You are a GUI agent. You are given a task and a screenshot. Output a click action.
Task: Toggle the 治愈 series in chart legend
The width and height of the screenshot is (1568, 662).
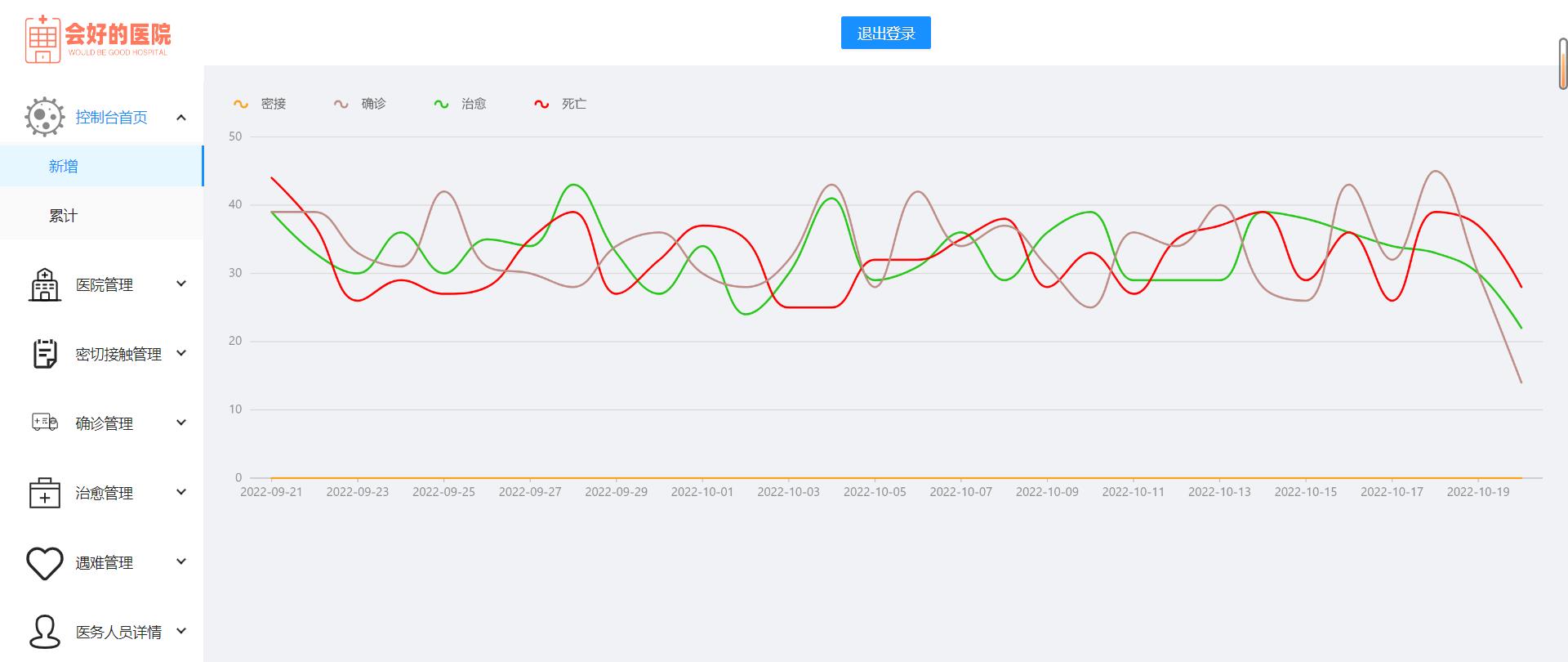461,104
